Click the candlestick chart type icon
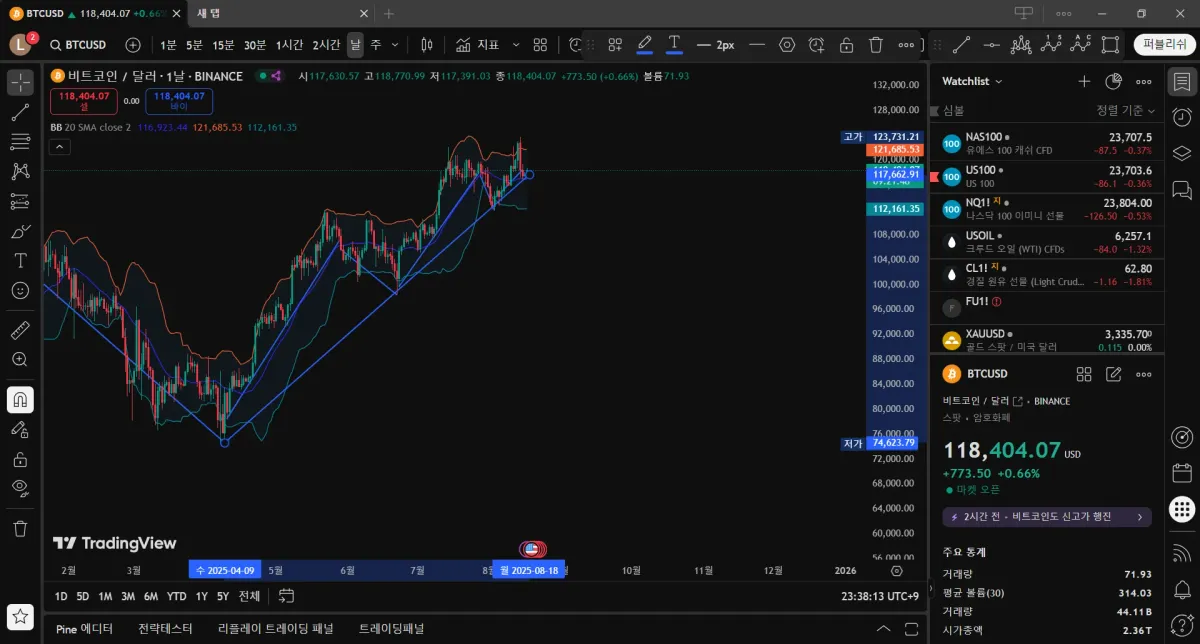Viewport: 1200px width, 644px height. coord(427,45)
